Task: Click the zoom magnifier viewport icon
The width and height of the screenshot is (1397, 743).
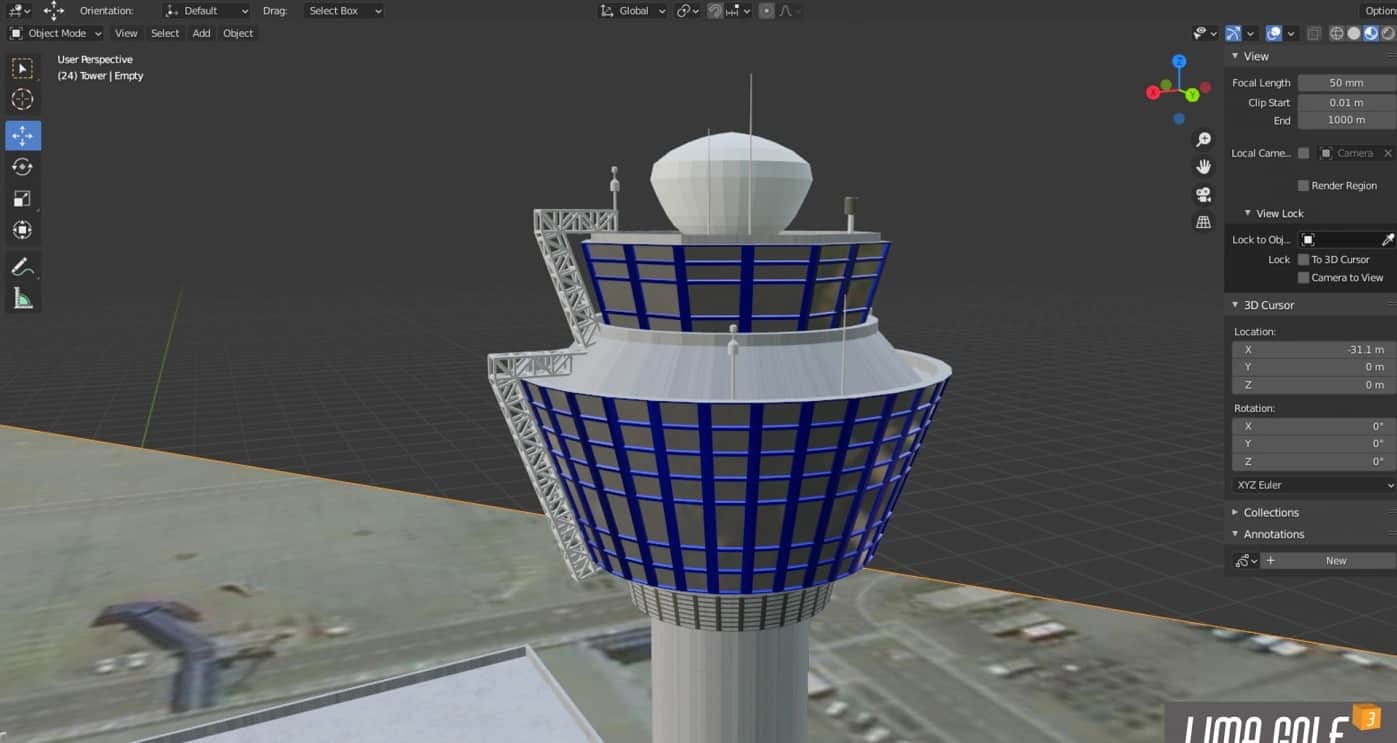Action: point(1203,140)
